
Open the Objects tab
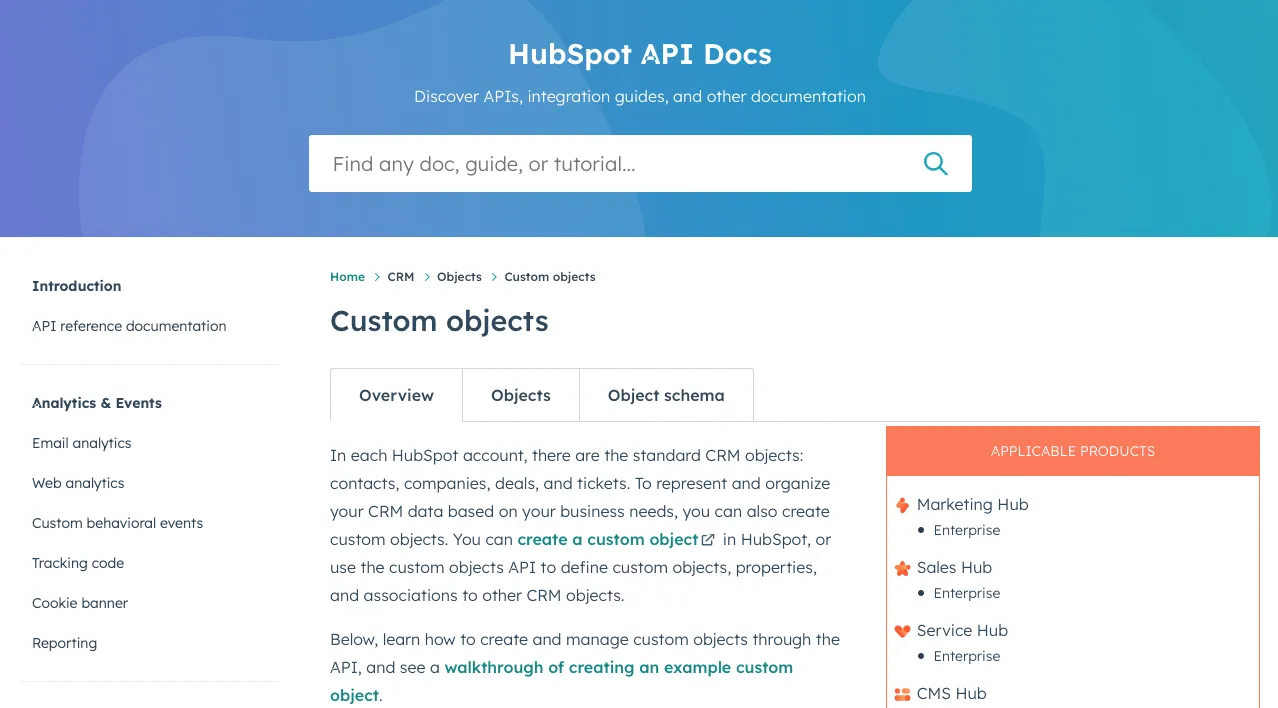(x=521, y=395)
